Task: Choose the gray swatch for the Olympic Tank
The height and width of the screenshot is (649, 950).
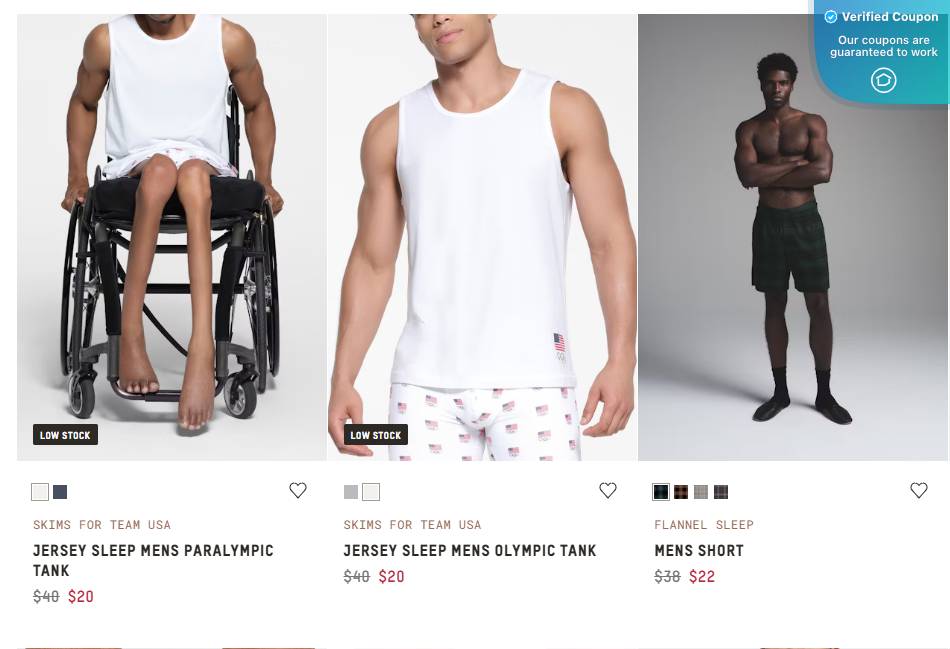Action: point(351,491)
